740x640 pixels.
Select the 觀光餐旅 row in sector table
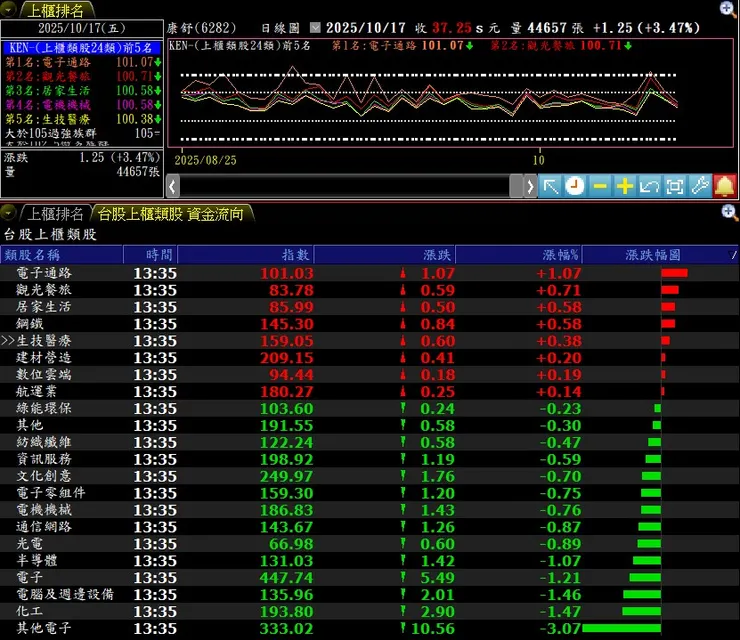coord(370,290)
